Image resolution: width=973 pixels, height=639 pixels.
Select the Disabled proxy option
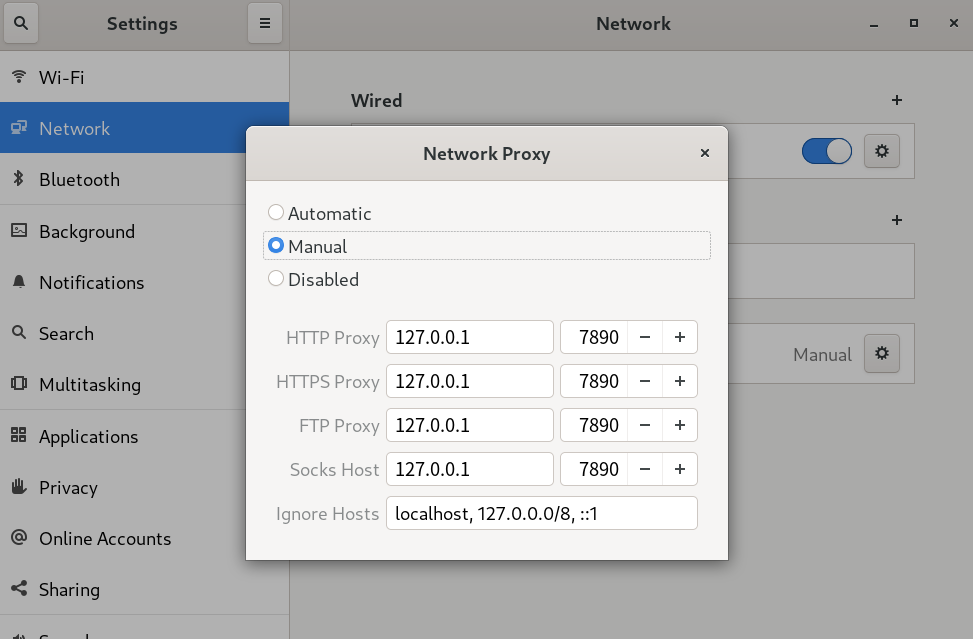click(x=276, y=280)
